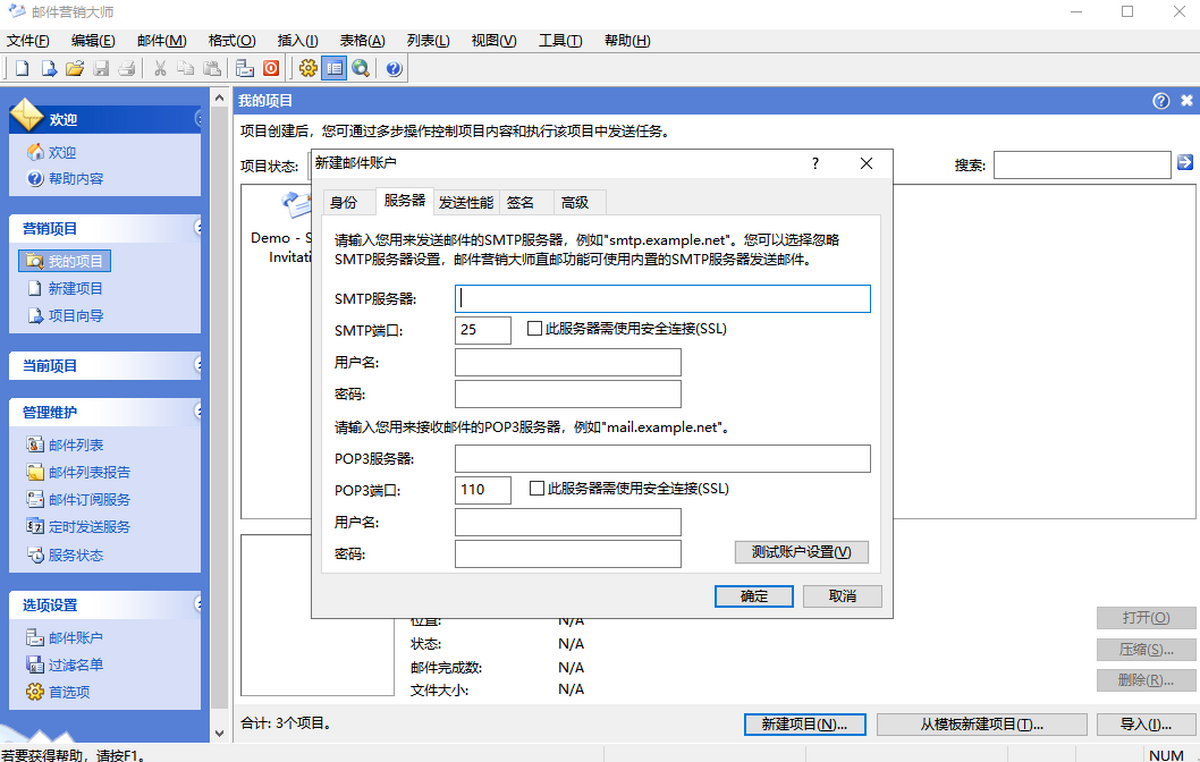Click the SMTP端口 field showing 25
Image resolution: width=1200 pixels, height=762 pixels.
click(x=483, y=330)
